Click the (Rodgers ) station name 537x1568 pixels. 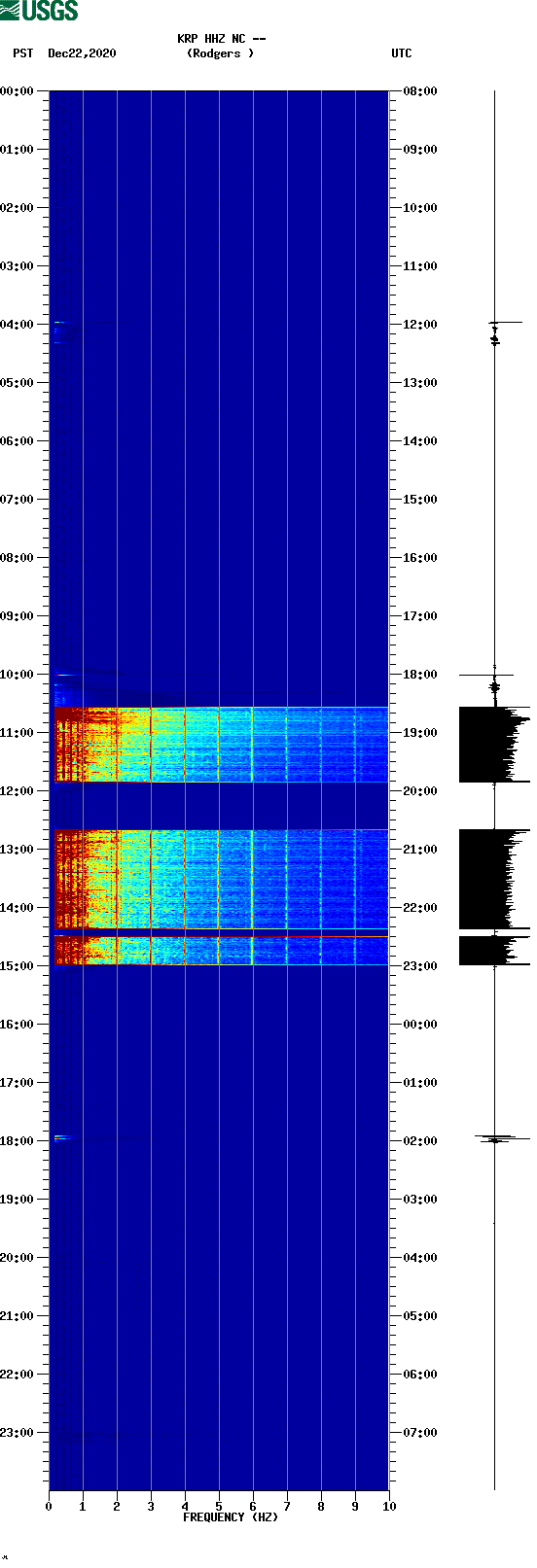220,53
